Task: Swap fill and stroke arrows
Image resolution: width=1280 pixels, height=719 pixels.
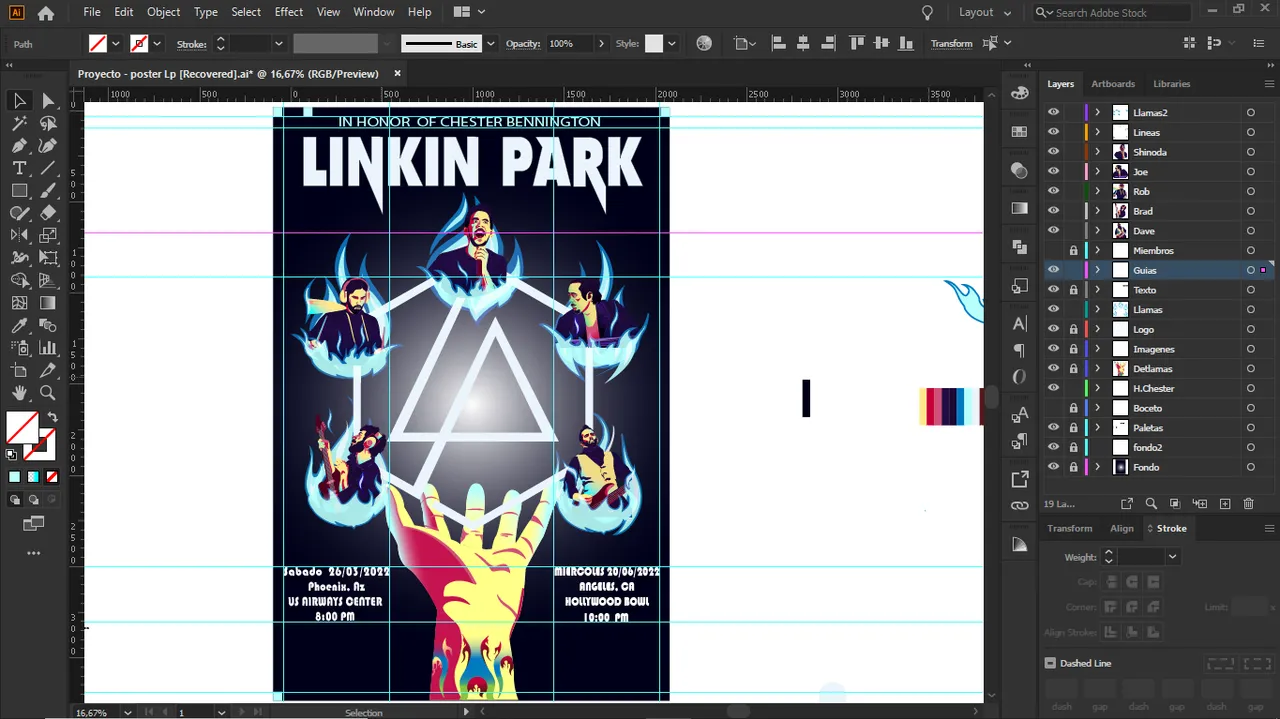Action: [53, 417]
